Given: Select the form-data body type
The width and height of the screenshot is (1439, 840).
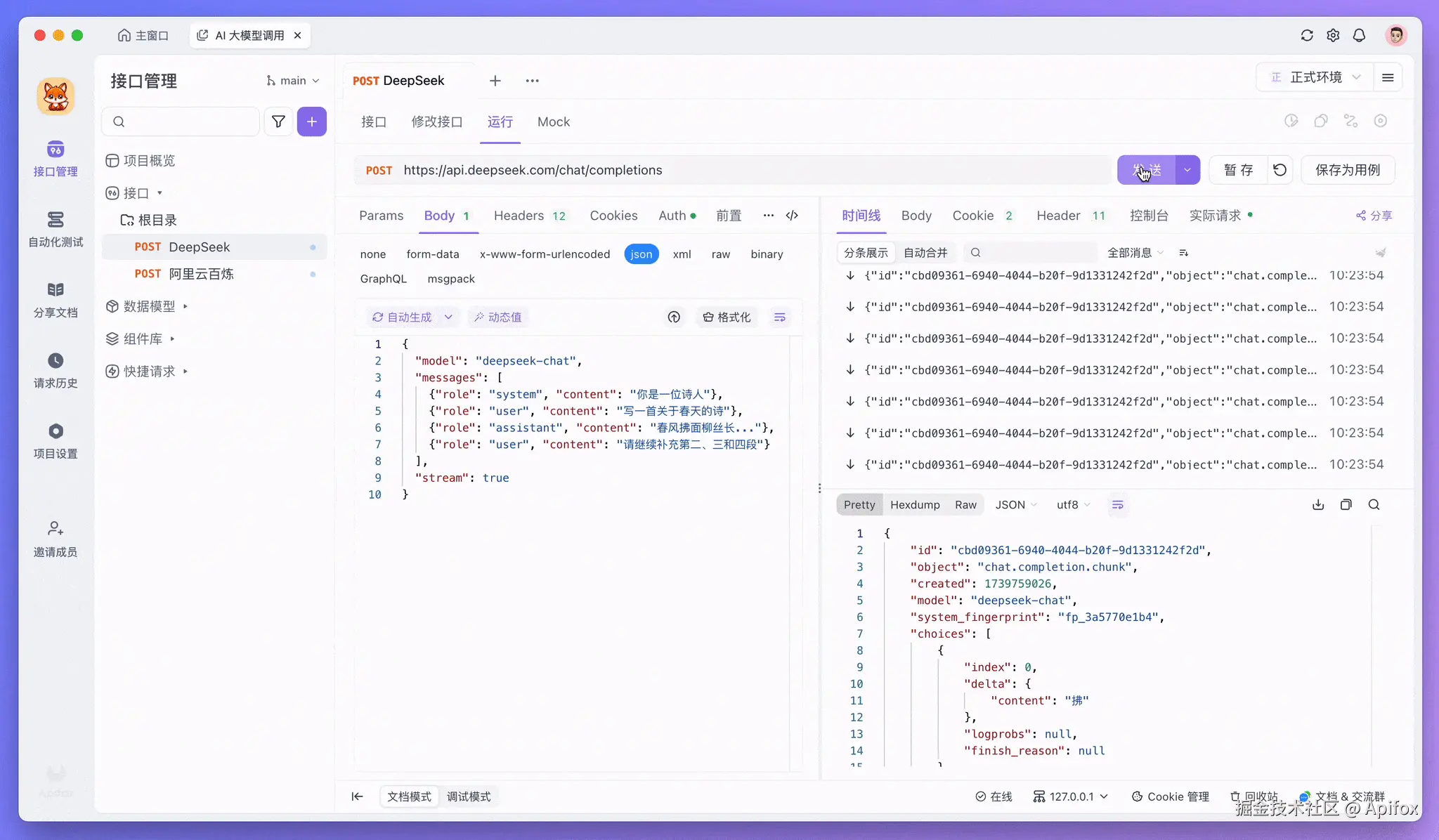Looking at the screenshot, I should tap(432, 254).
